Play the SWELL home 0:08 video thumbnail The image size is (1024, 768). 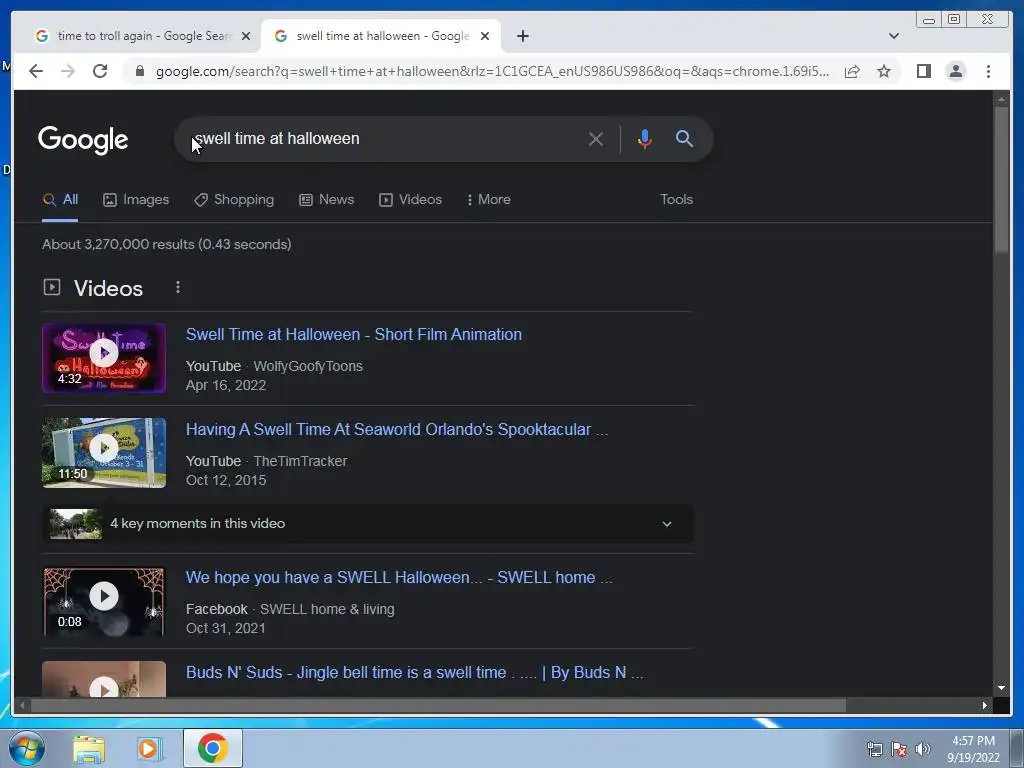point(104,601)
